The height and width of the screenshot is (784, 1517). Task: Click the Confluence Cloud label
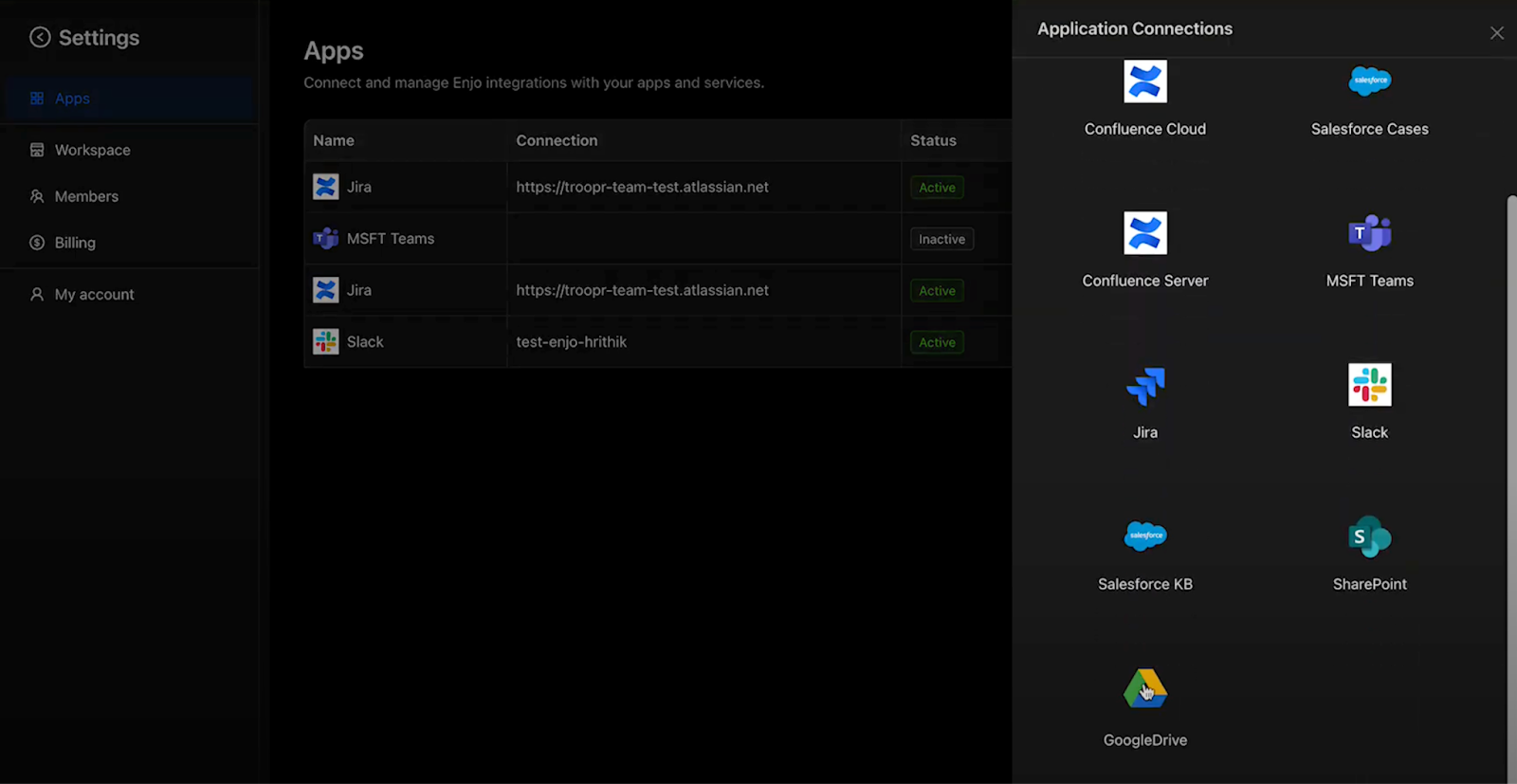point(1145,129)
